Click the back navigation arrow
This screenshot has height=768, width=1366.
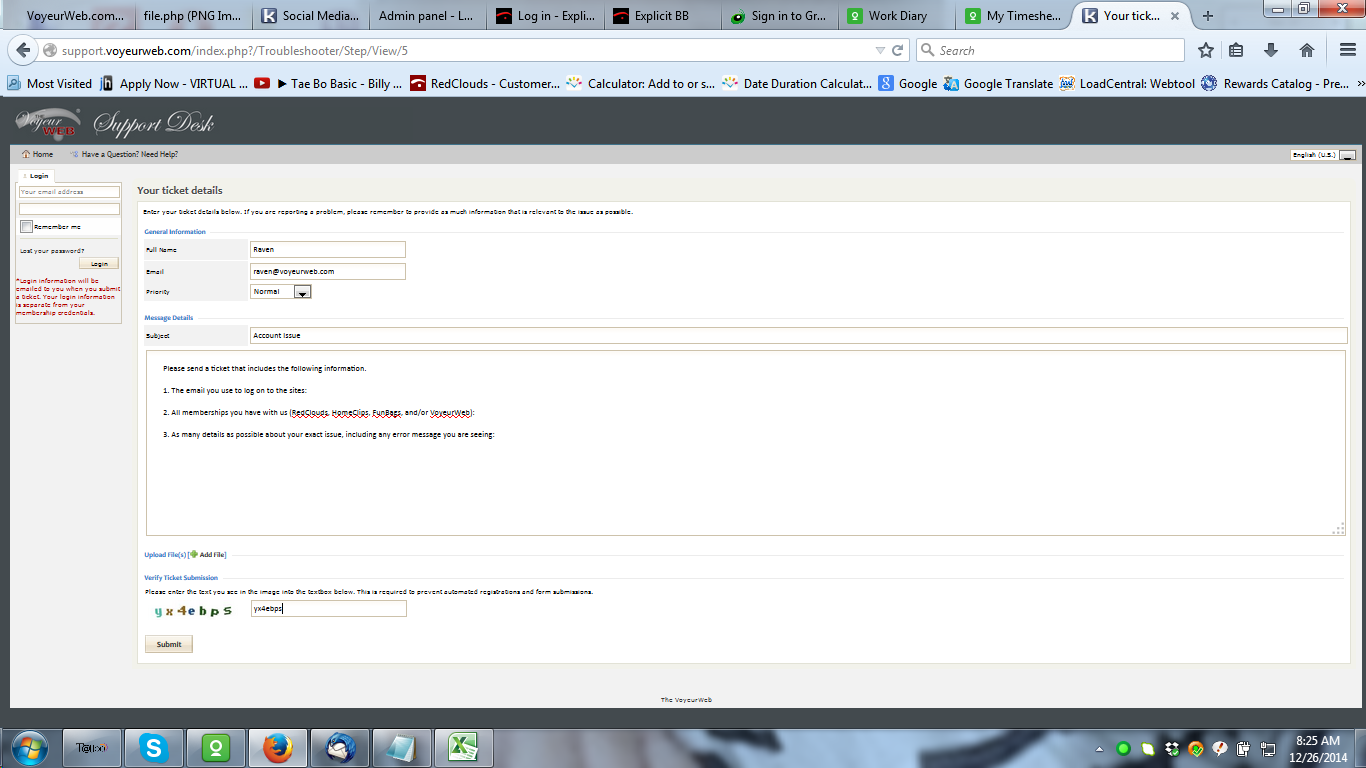[22, 49]
